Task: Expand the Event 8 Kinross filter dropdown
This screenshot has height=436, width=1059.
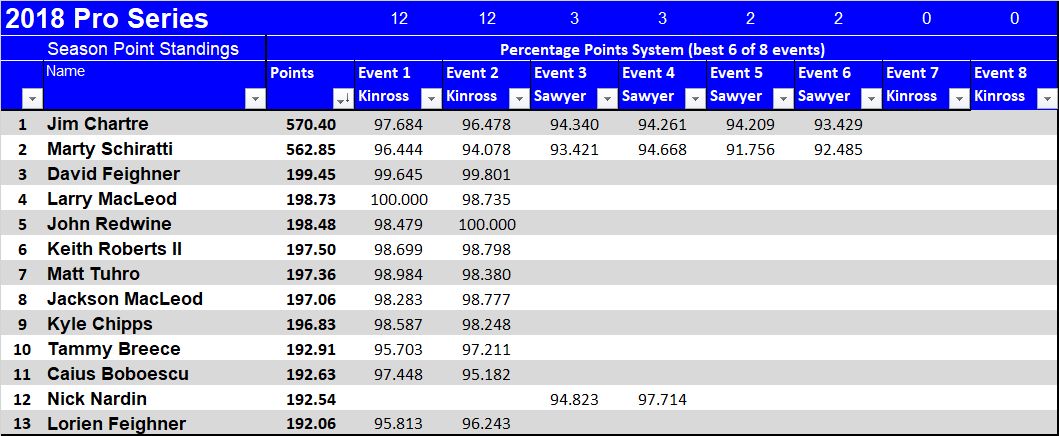Action: pyautogui.click(x=1047, y=98)
